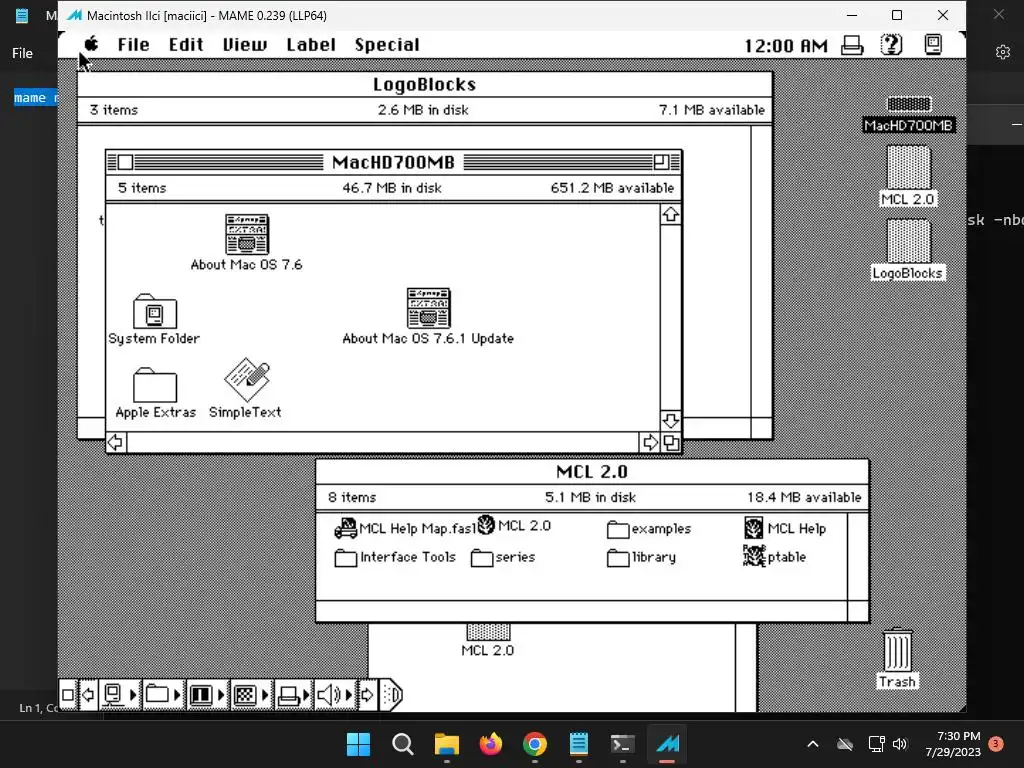Open printer selector Control Strip module
This screenshot has width=1024, height=768.
(x=293, y=695)
